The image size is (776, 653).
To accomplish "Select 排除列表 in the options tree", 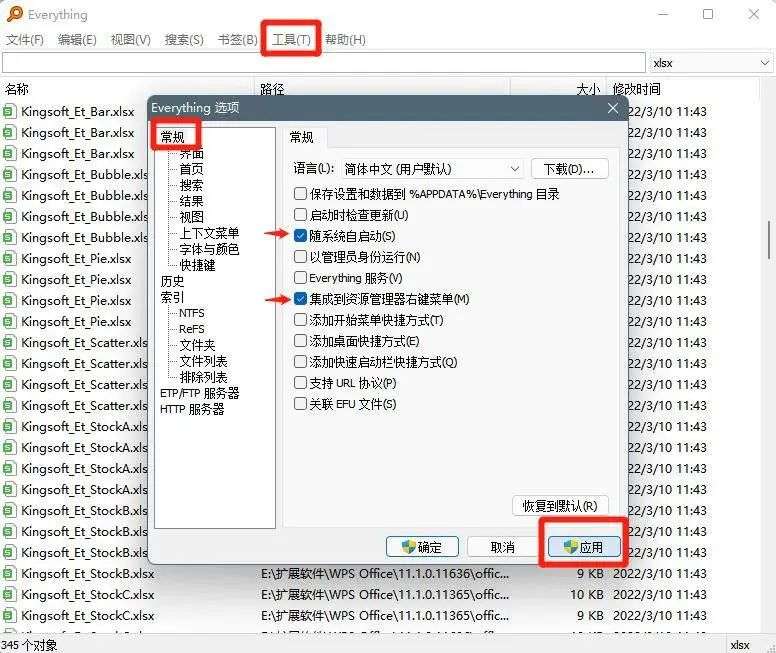I will (x=203, y=377).
